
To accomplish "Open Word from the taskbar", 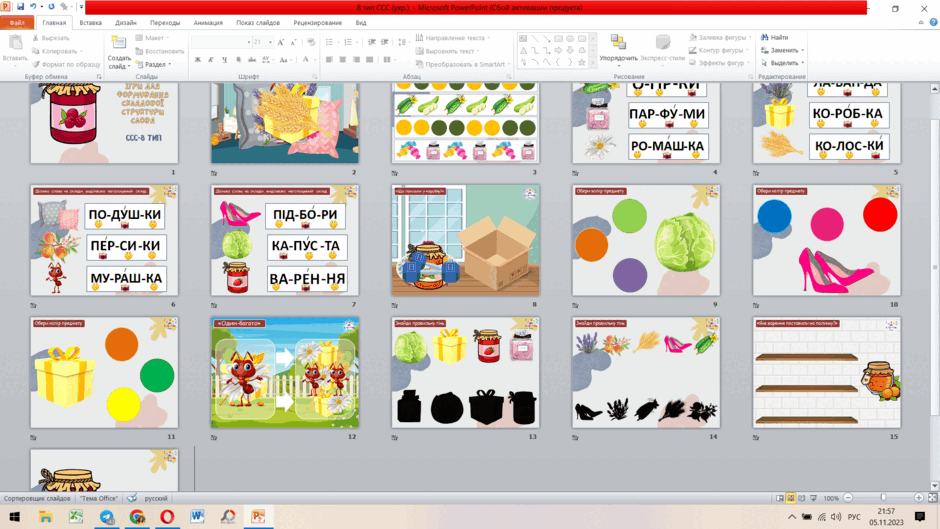I will 197,516.
